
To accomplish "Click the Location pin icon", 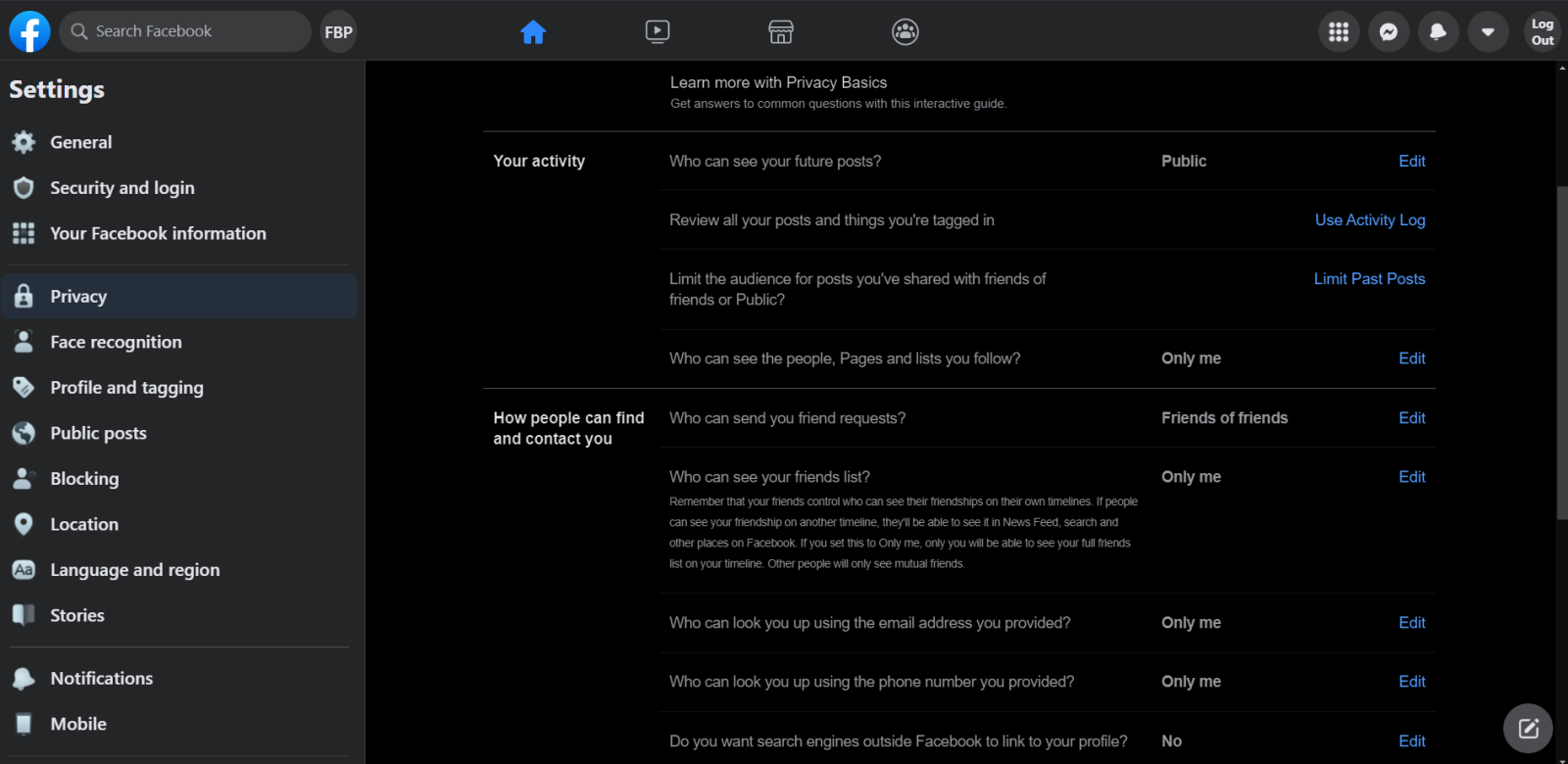I will pyautogui.click(x=24, y=524).
